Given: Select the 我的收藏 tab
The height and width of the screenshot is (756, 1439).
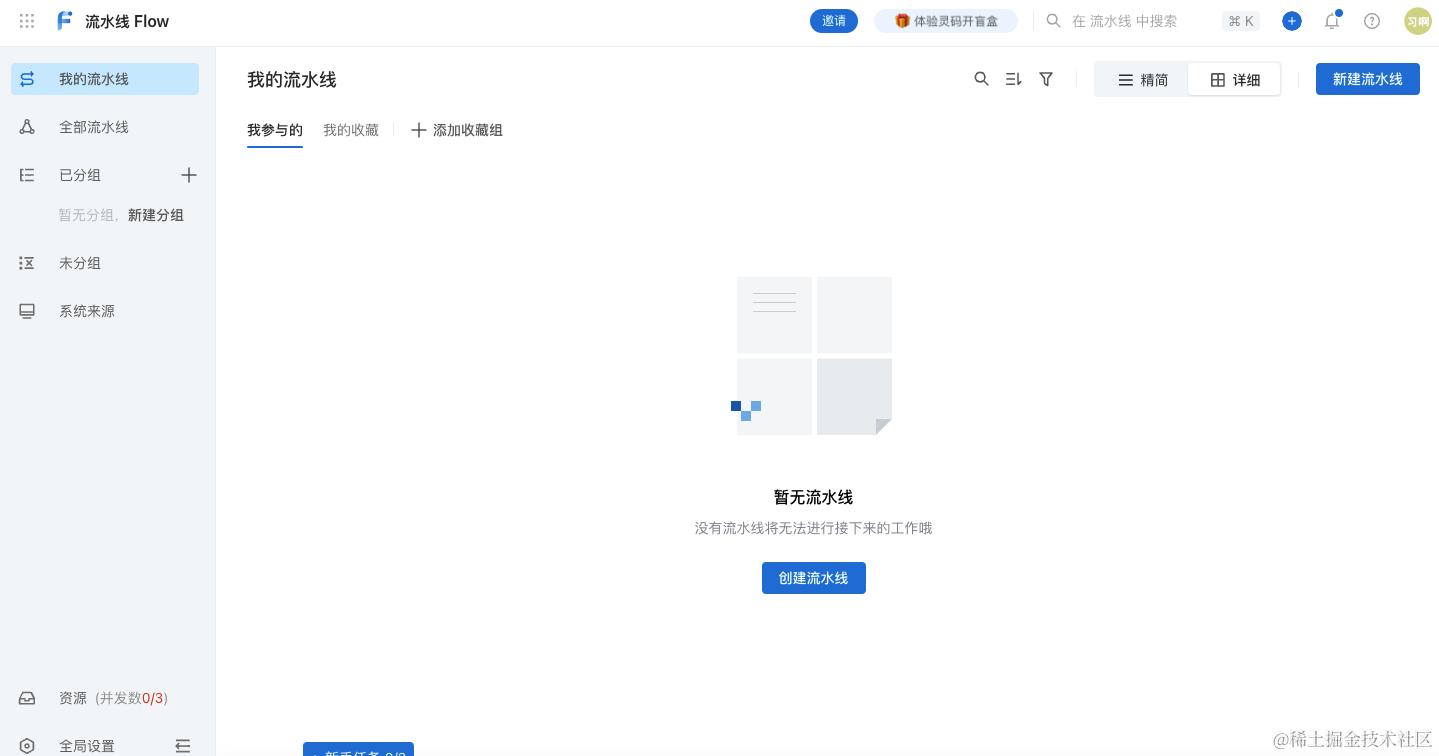Looking at the screenshot, I should [351, 130].
